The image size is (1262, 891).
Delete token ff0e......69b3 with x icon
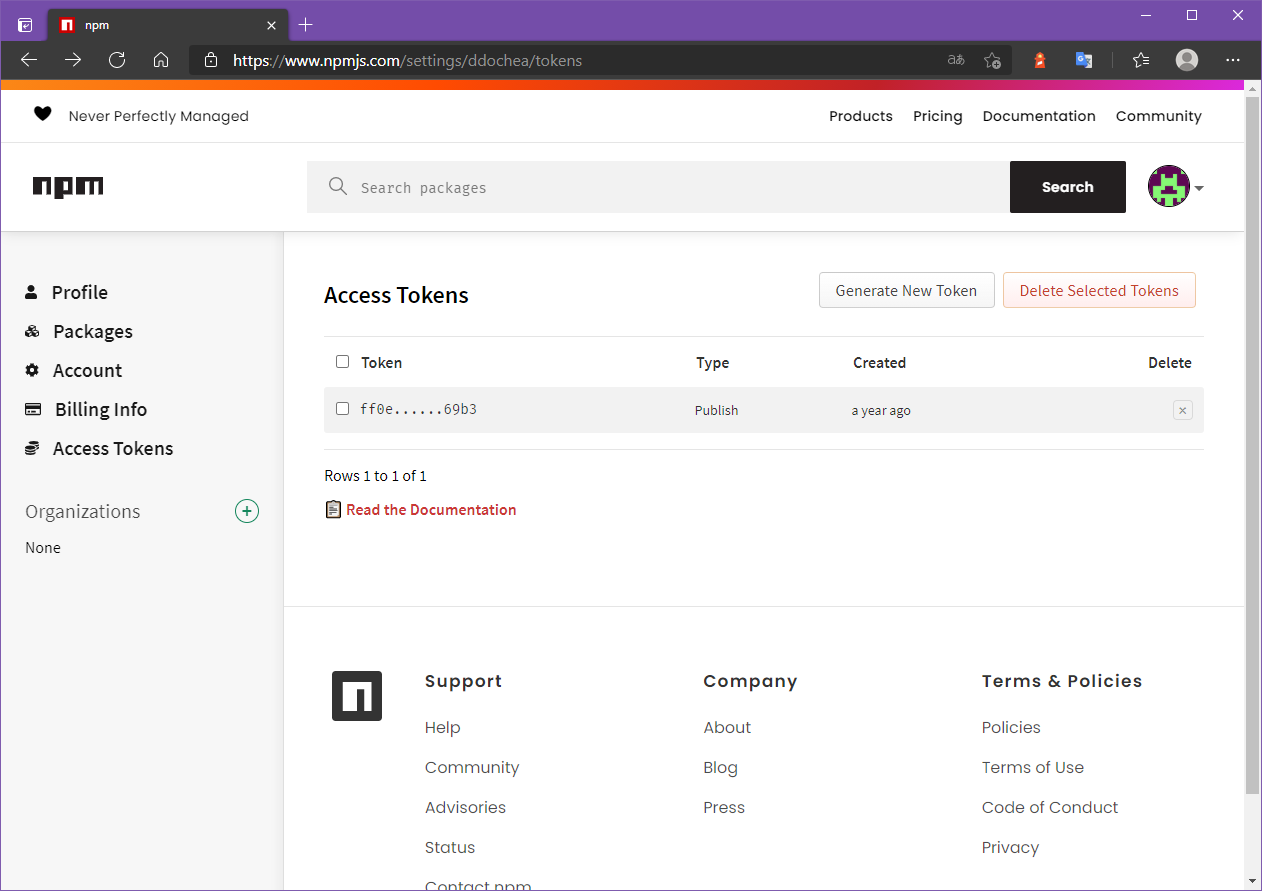pyautogui.click(x=1183, y=410)
